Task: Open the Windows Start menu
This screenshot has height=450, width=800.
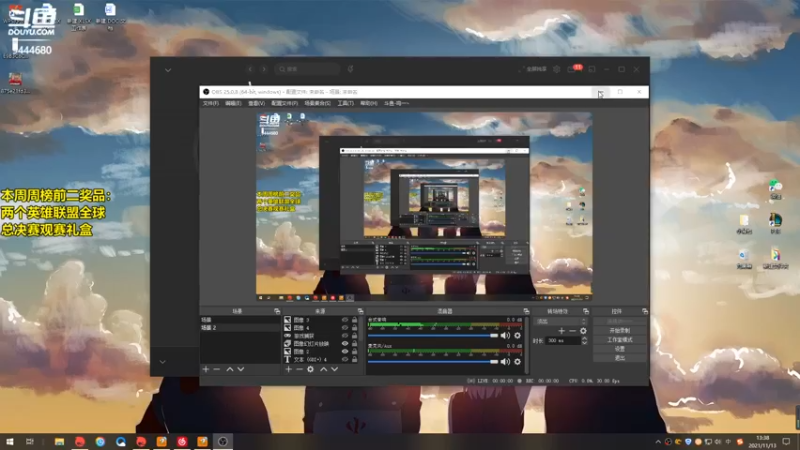Action: pos(9,441)
